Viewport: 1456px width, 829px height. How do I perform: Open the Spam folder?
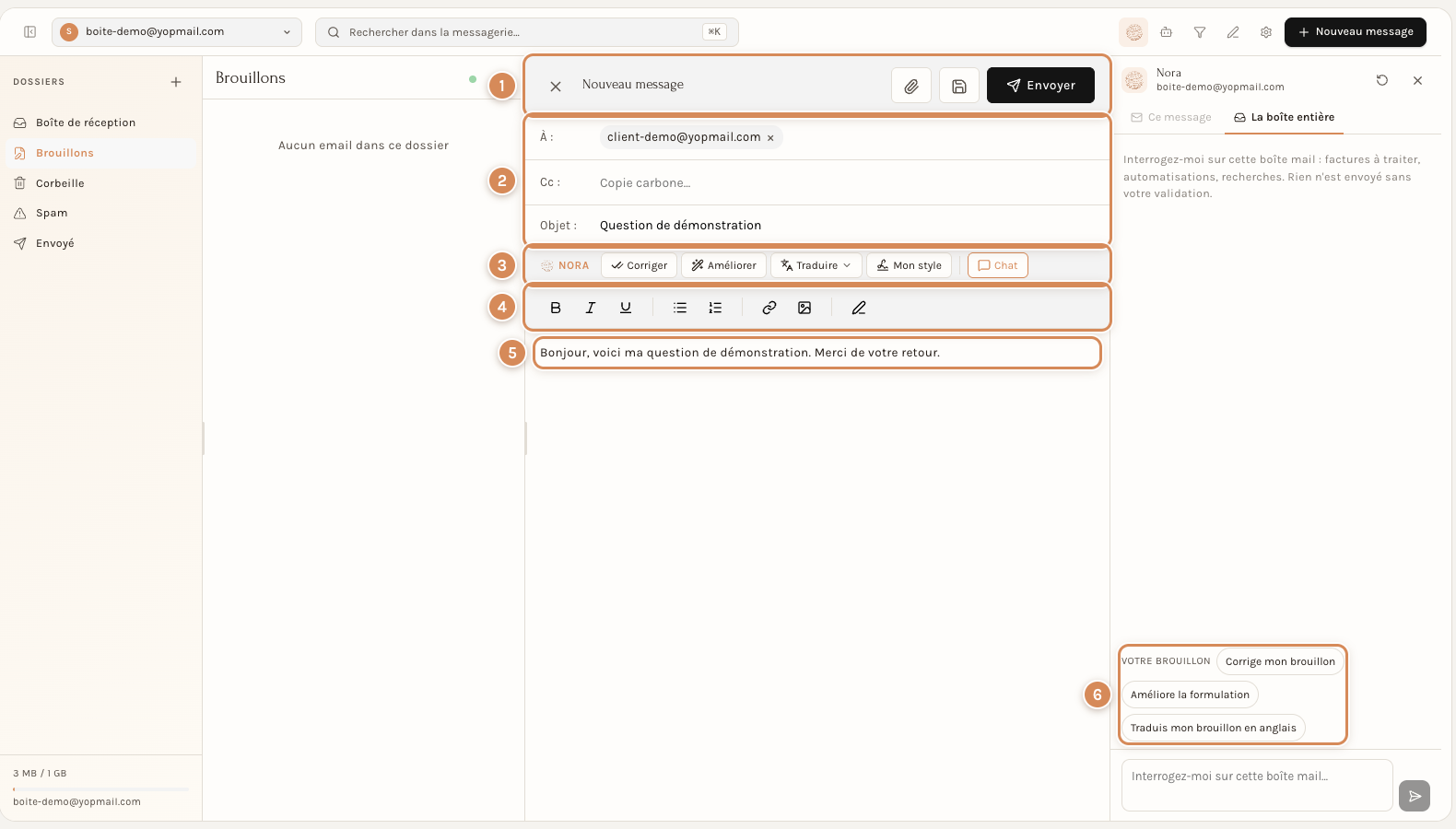(x=101, y=213)
